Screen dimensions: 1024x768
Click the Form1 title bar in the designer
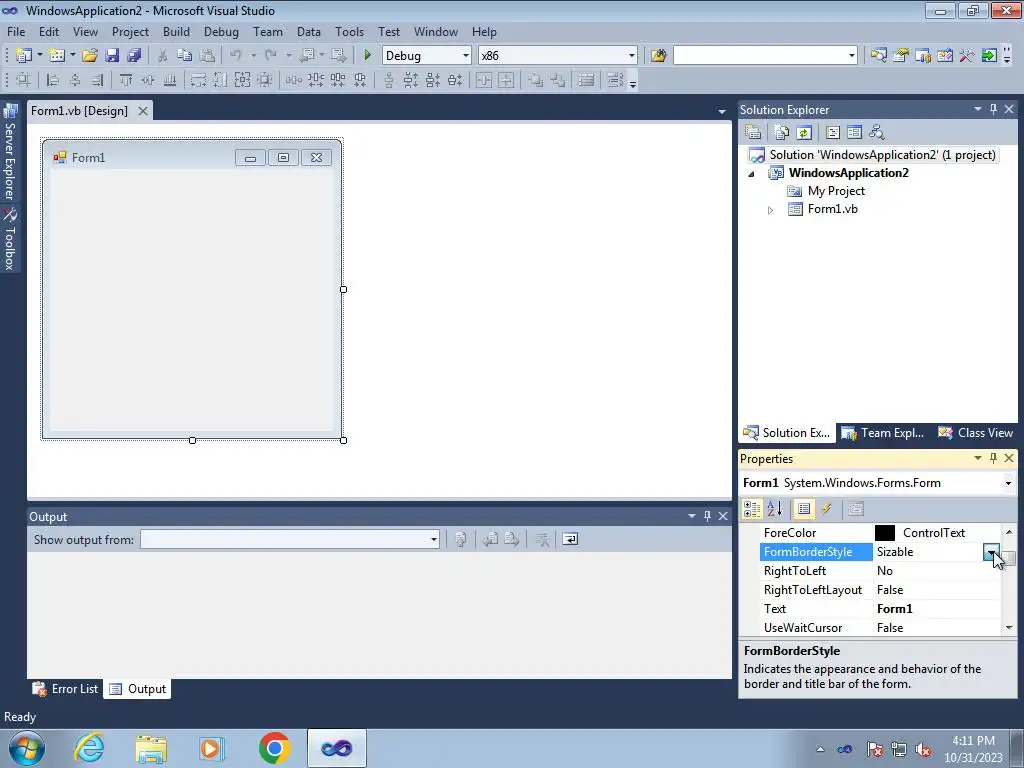pos(192,157)
